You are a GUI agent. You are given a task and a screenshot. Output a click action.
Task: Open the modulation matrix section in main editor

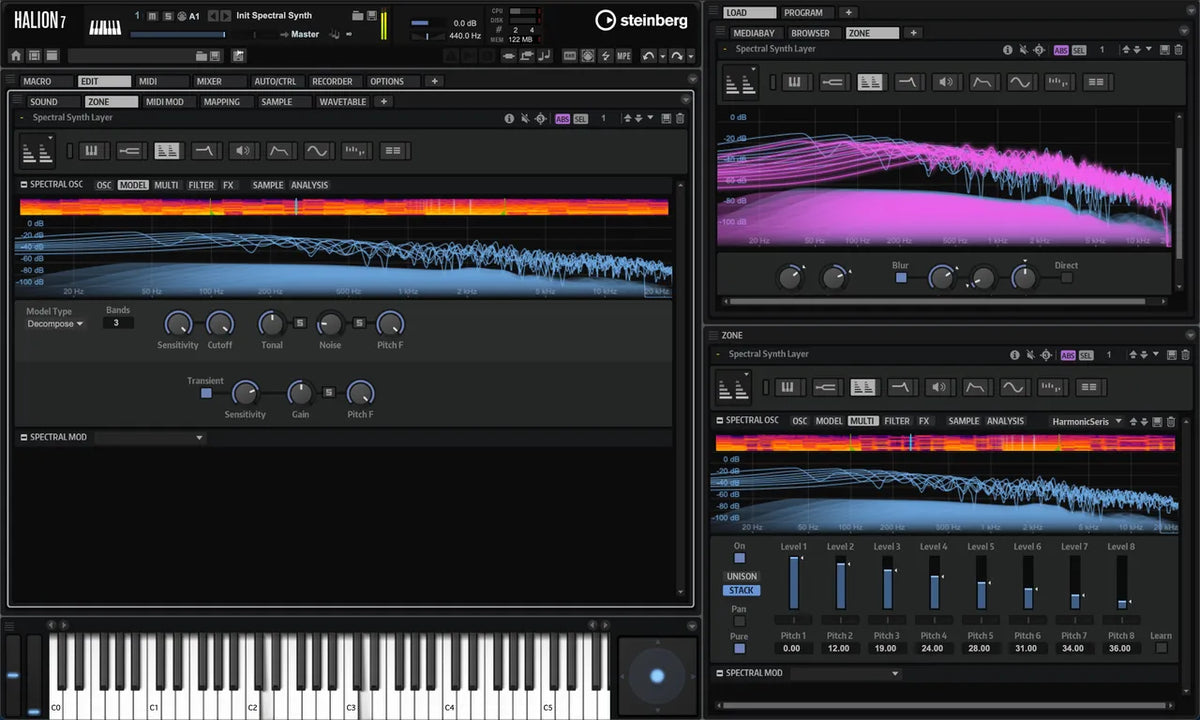pyautogui.click(x=392, y=151)
